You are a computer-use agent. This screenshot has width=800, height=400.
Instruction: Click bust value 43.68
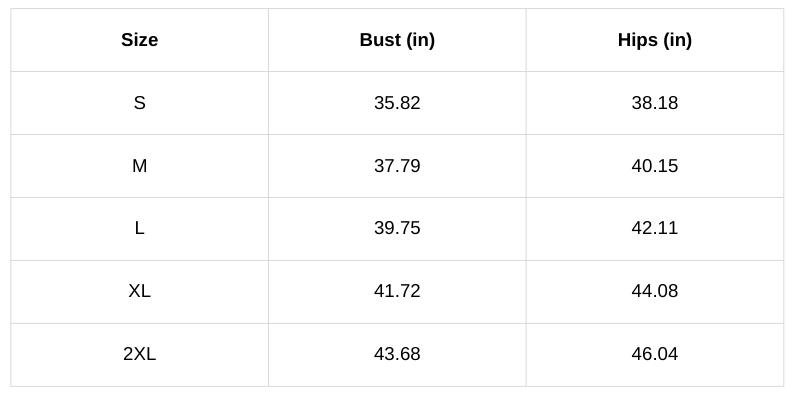pyautogui.click(x=397, y=354)
